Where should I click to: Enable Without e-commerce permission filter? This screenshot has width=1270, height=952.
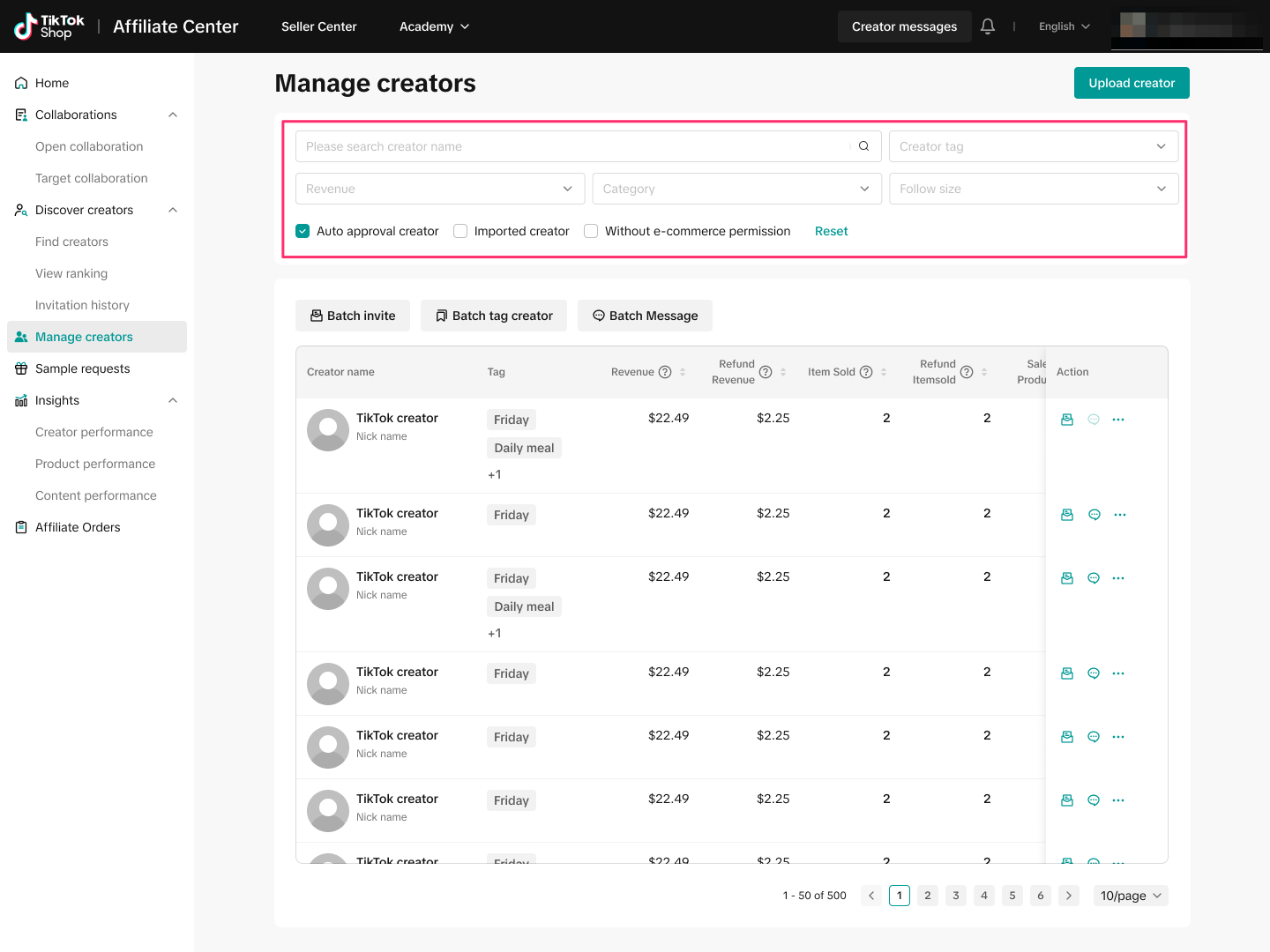(x=591, y=231)
